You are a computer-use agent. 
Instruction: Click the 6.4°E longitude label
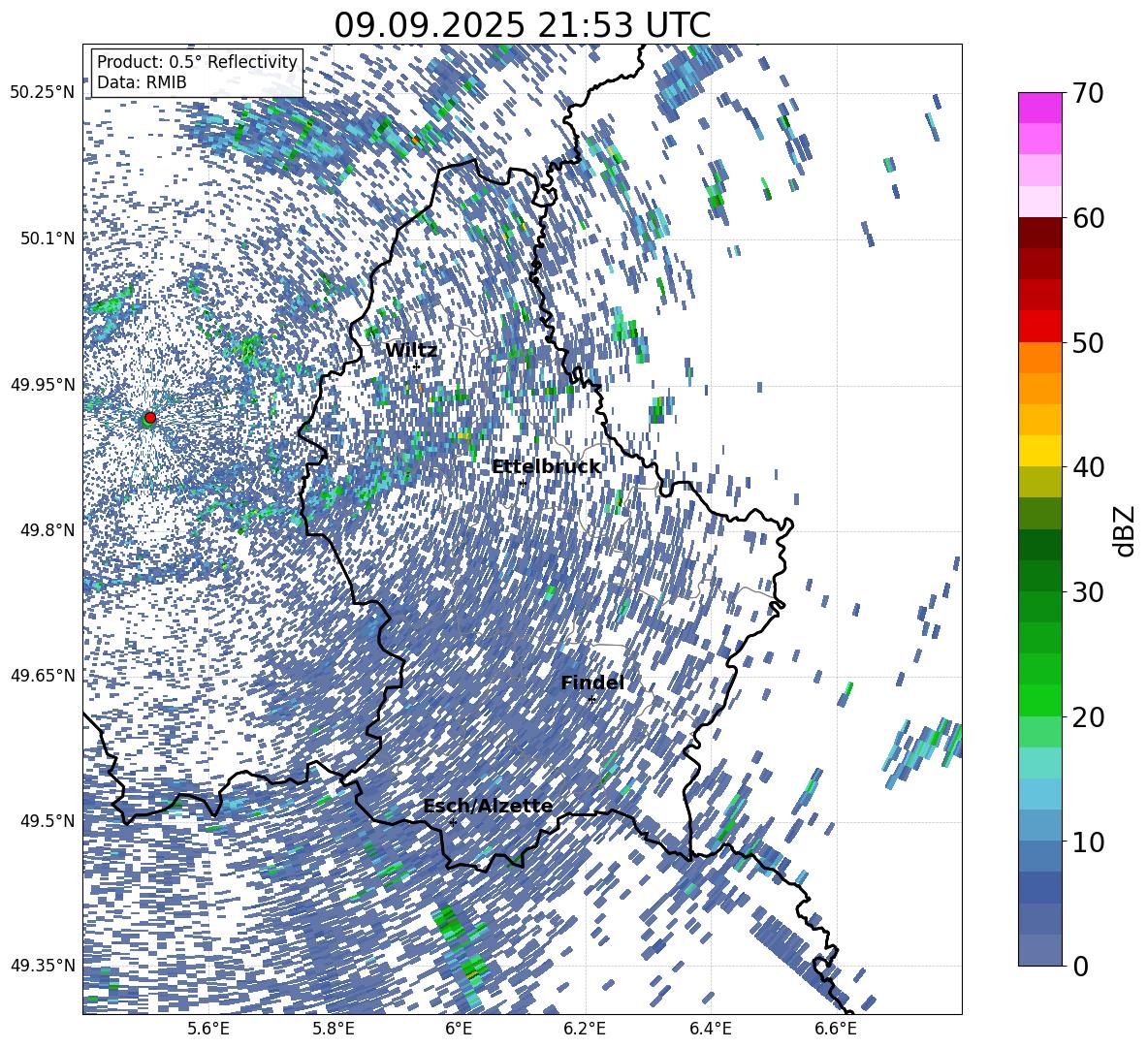click(710, 1029)
